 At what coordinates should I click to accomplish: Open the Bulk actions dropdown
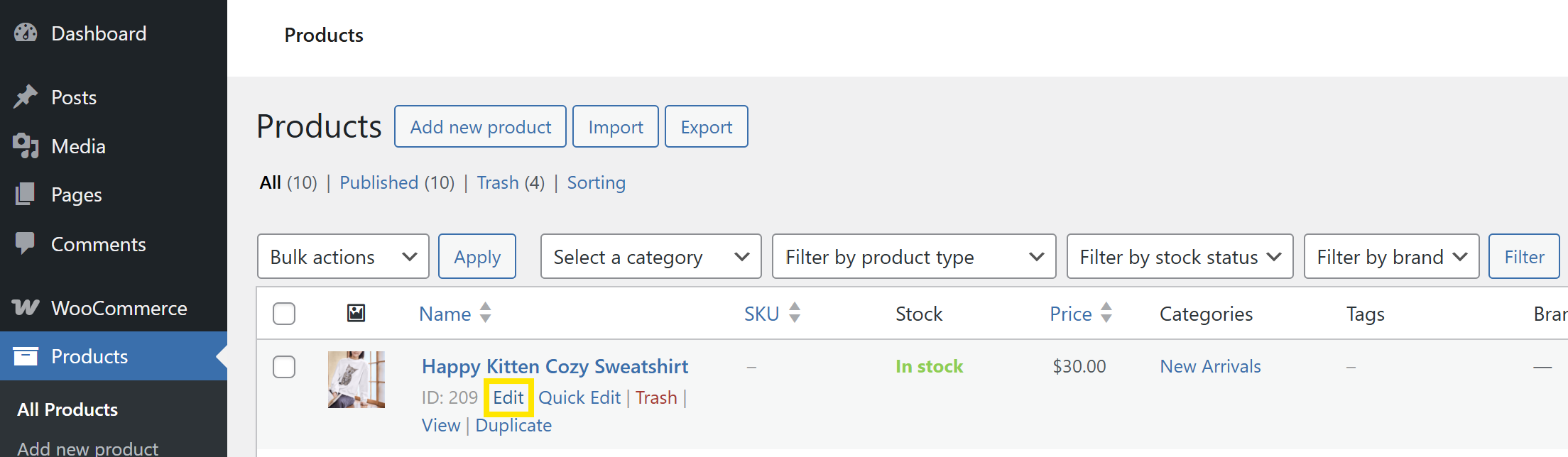point(343,257)
